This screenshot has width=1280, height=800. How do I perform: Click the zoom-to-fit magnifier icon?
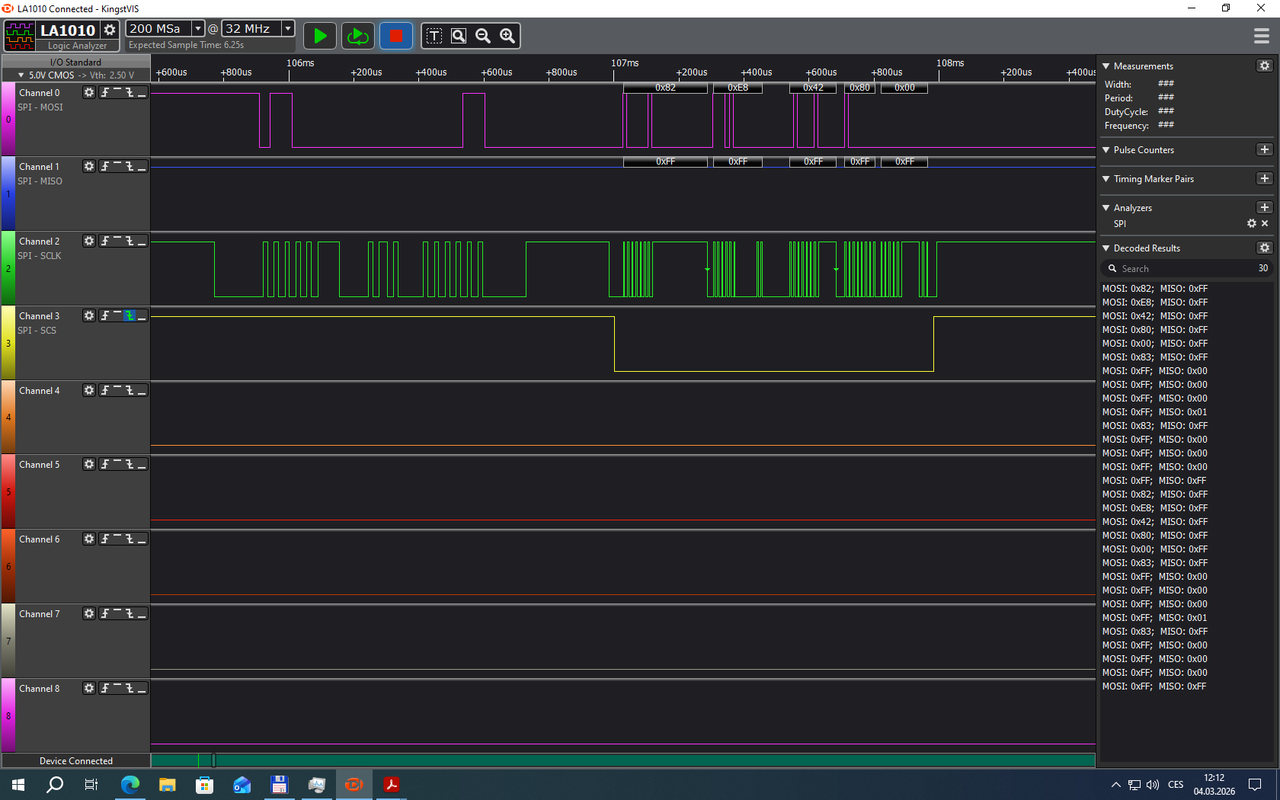[x=458, y=36]
